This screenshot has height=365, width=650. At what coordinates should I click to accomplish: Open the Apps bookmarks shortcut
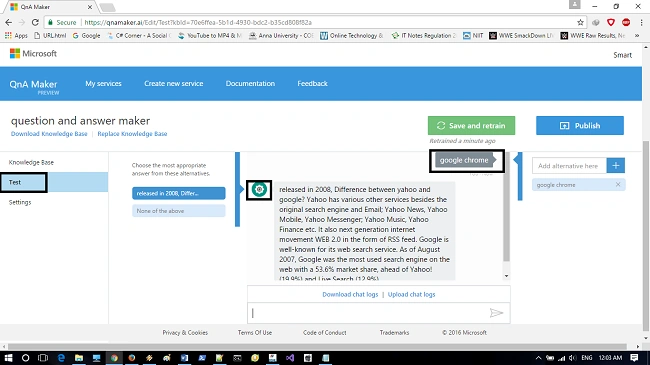(x=16, y=36)
